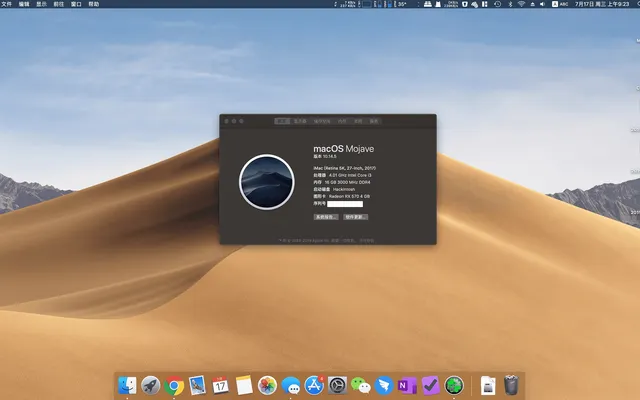
Task: Switch to the 服务 tab
Action: (x=373, y=121)
